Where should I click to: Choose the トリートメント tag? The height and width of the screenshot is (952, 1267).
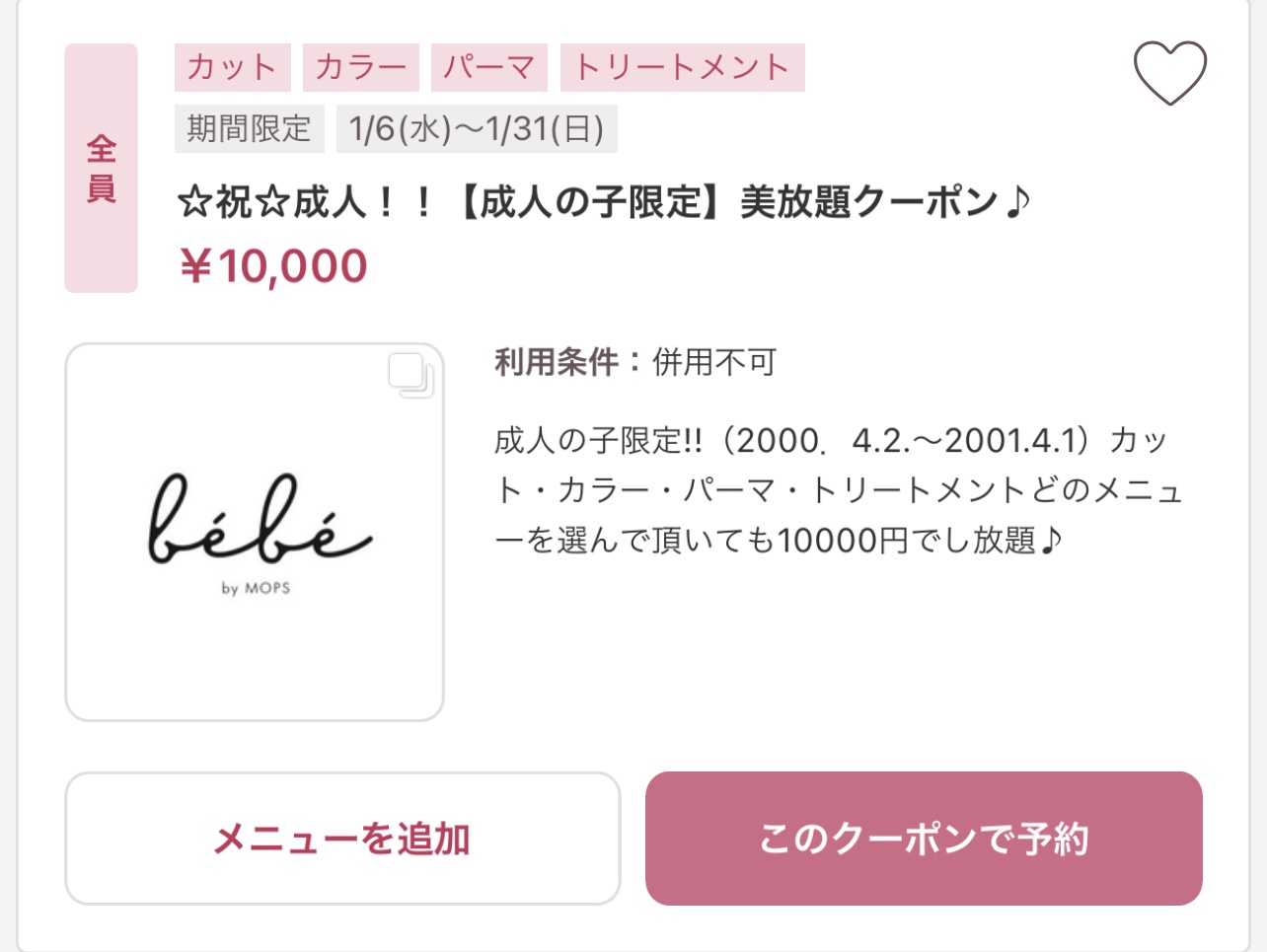(x=682, y=67)
